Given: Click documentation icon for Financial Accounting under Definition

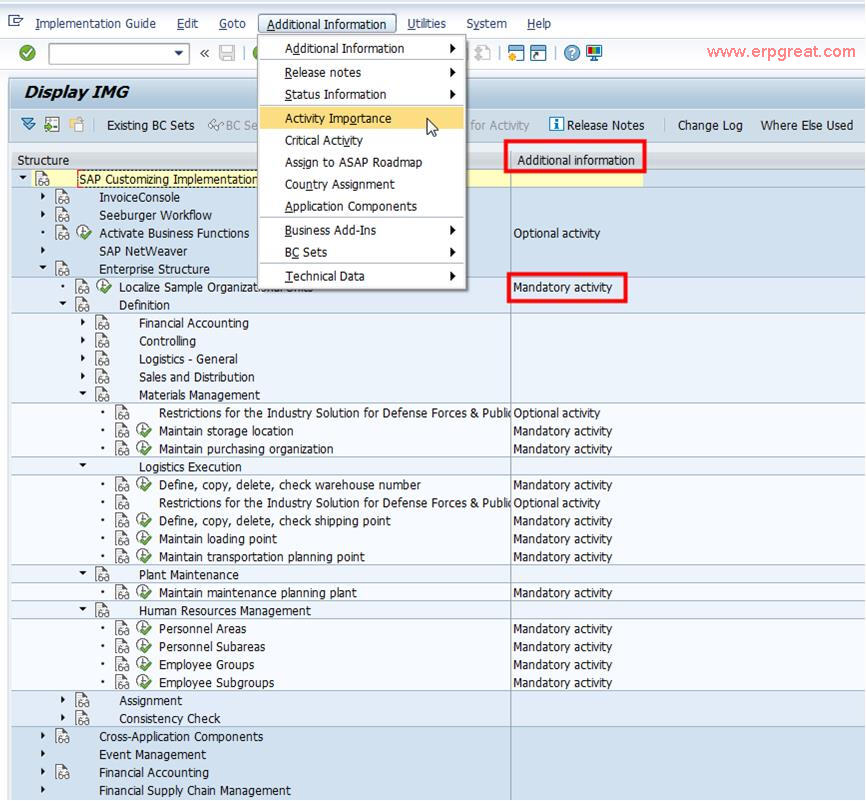Looking at the screenshot, I should point(103,323).
